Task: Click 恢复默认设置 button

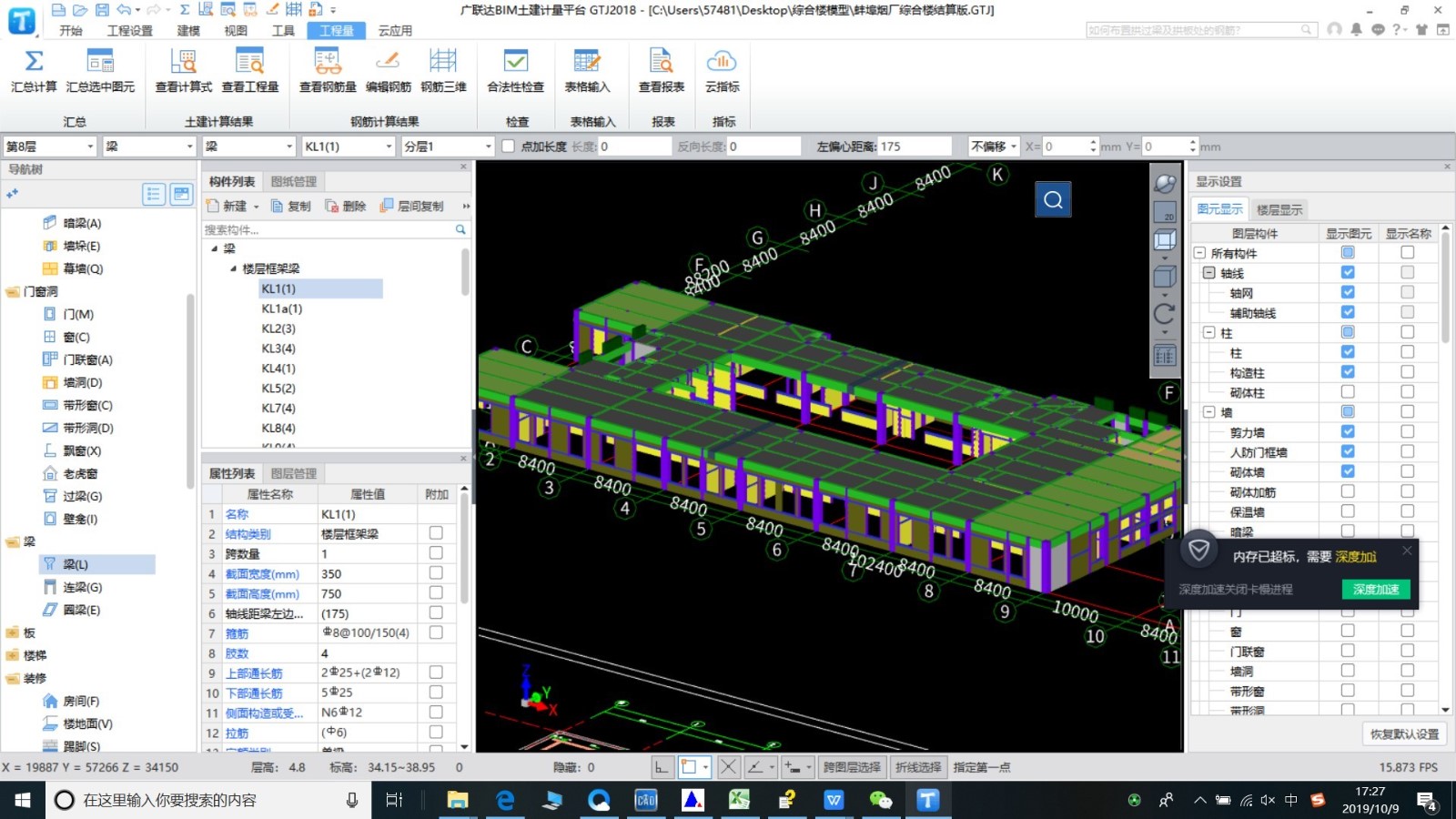Action: 1405,734
